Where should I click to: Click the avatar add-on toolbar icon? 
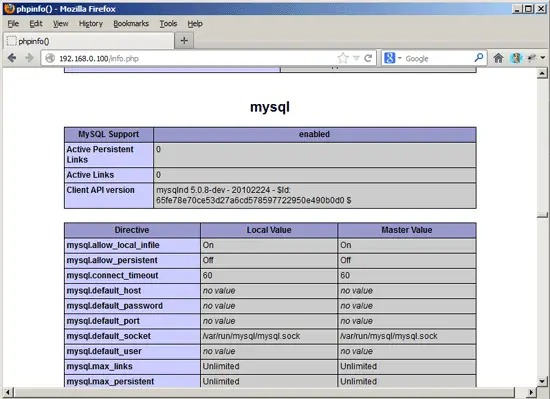pos(516,58)
